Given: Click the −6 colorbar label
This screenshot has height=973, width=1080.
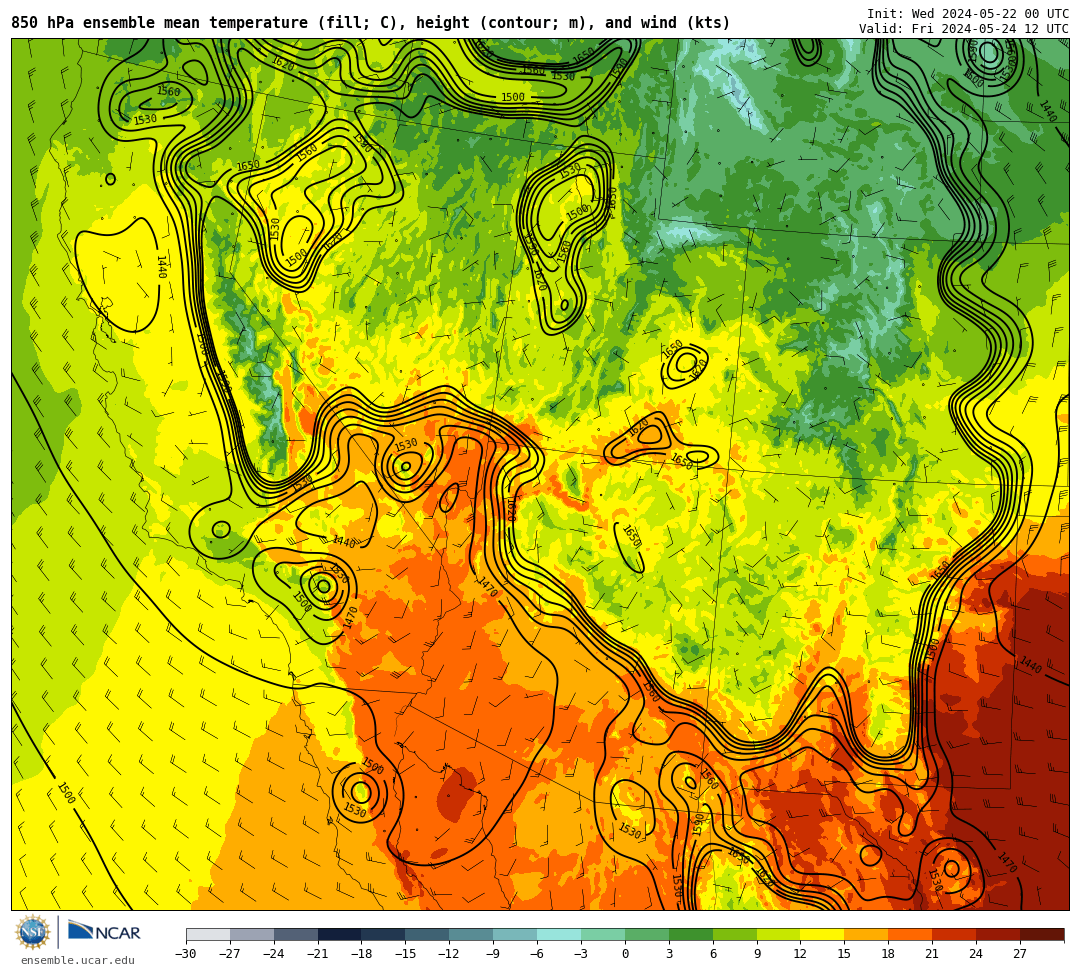Looking at the screenshot, I should pyautogui.click(x=537, y=954).
